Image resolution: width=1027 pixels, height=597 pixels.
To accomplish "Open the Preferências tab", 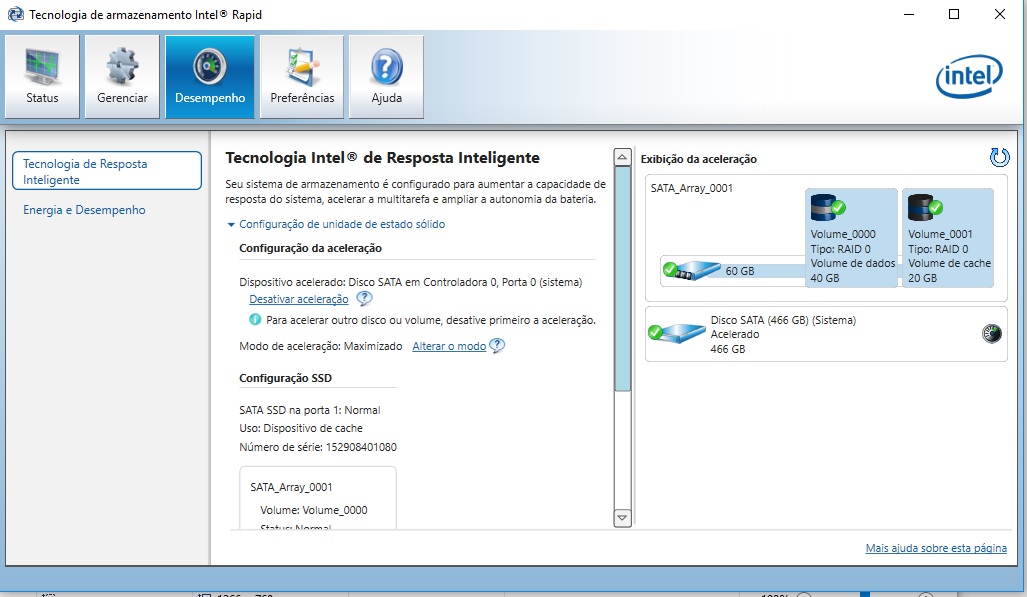I will 302,77.
